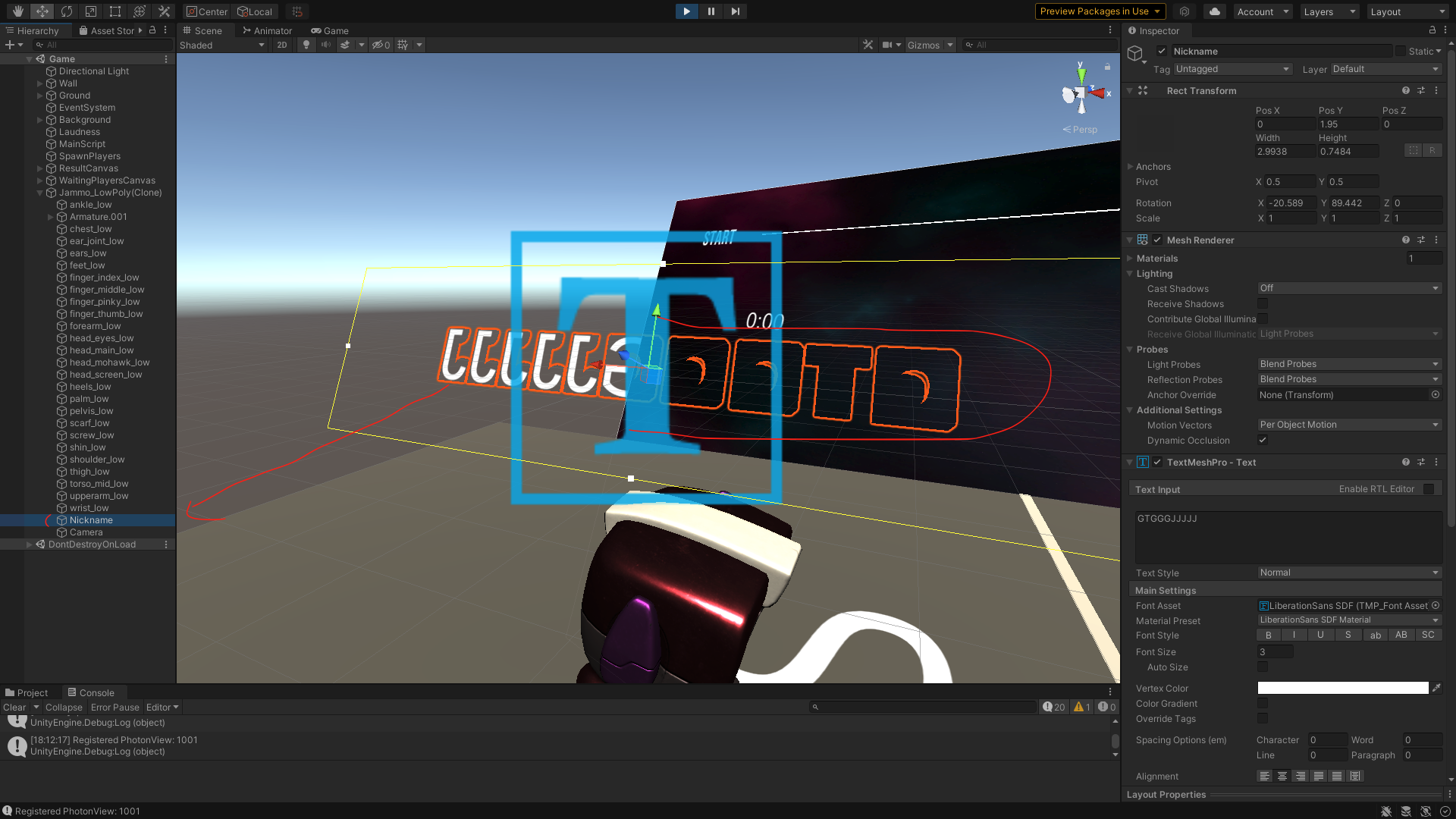Add new object with plus button

coord(14,45)
